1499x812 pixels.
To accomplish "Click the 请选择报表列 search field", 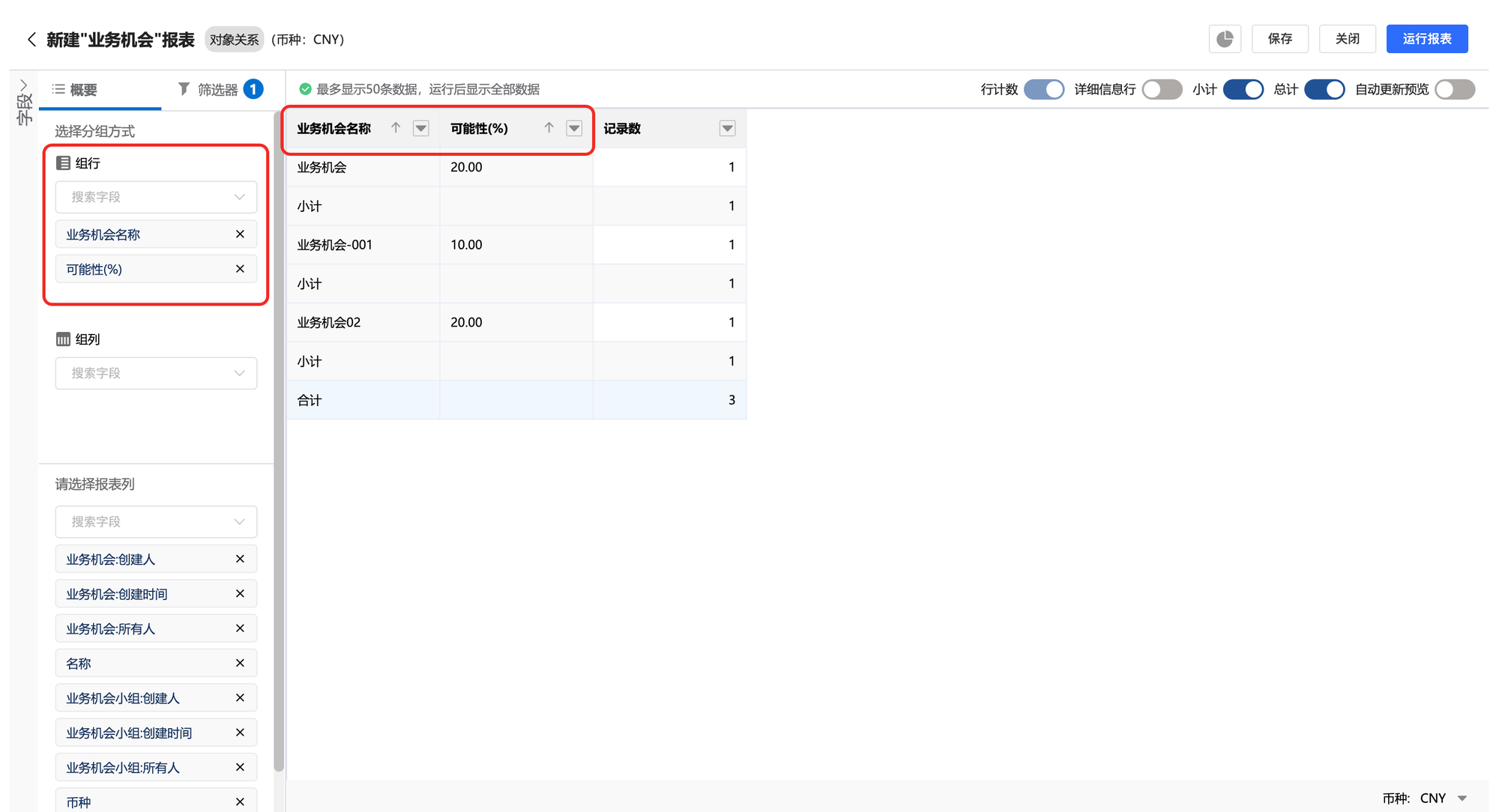I will pos(156,521).
